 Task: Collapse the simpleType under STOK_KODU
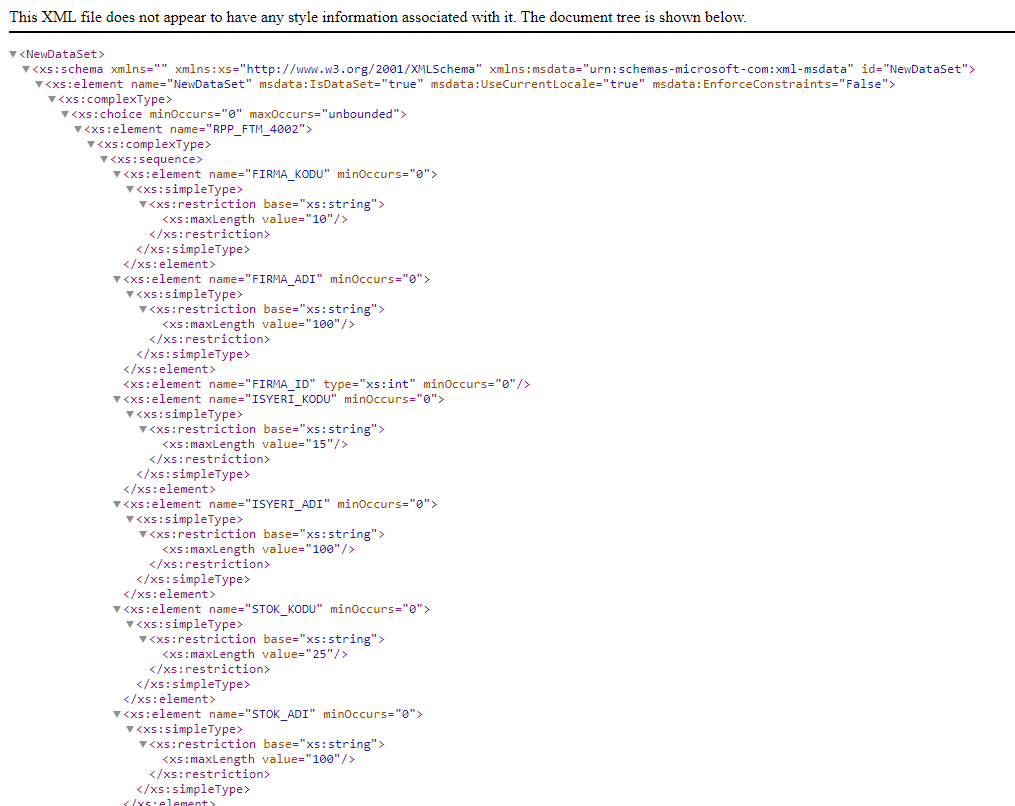[x=130, y=624]
